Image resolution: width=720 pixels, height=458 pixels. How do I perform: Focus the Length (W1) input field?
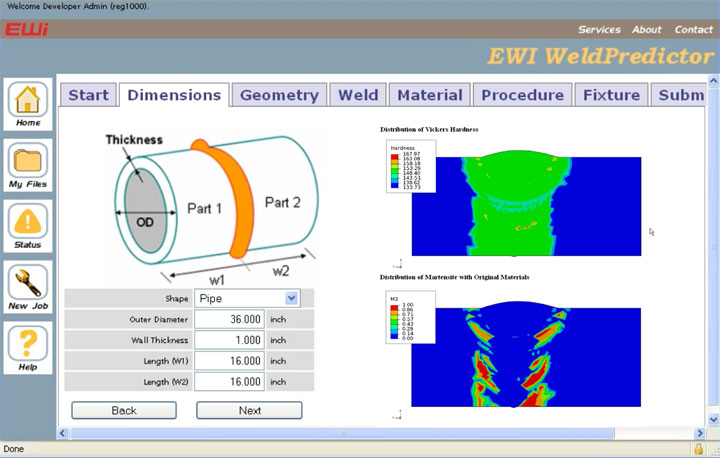[x=229, y=361]
